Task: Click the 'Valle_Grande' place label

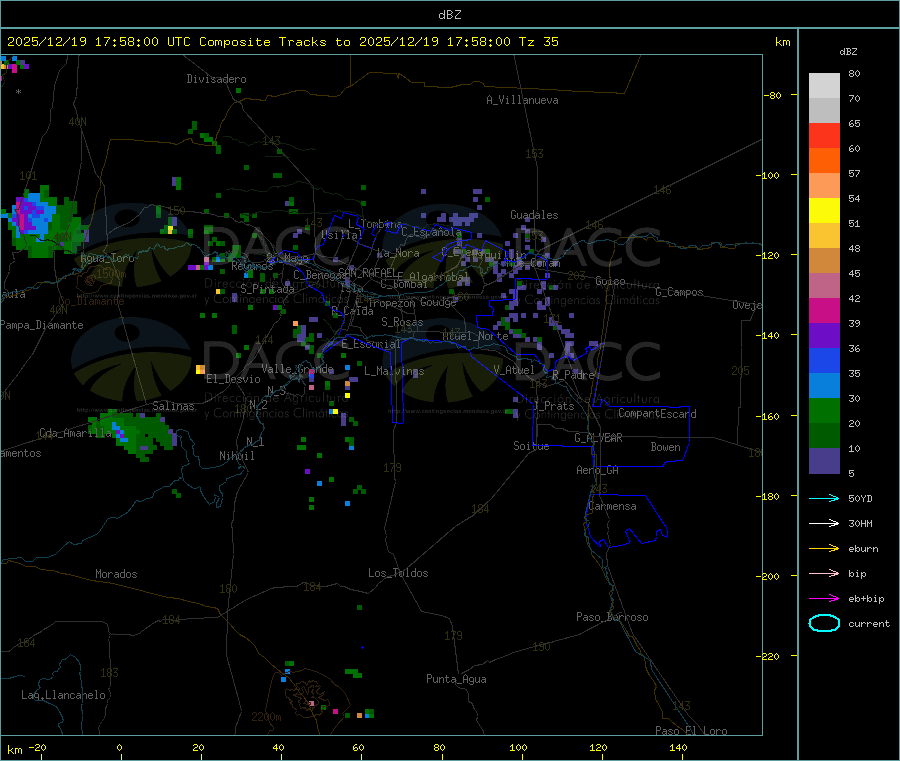Action: 297,369
